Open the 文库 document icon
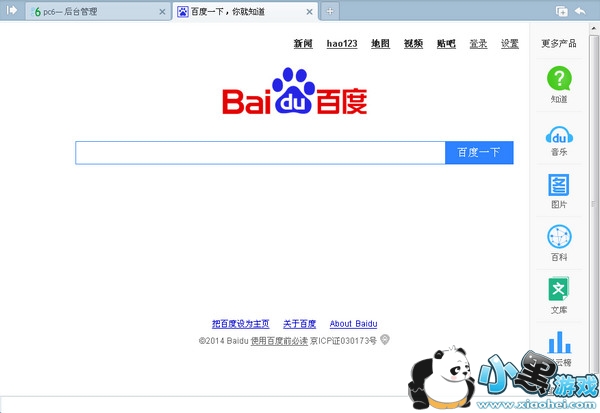The width and height of the screenshot is (600, 413). pos(559,289)
